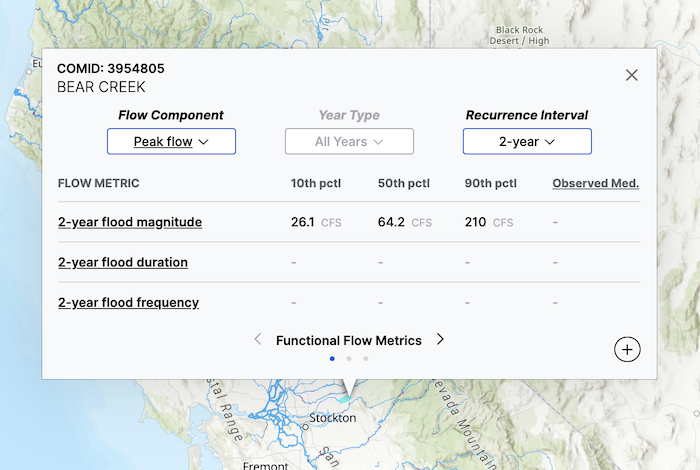This screenshot has width=700, height=470.
Task: Open the 2-year flood frequency link
Action: 128,302
